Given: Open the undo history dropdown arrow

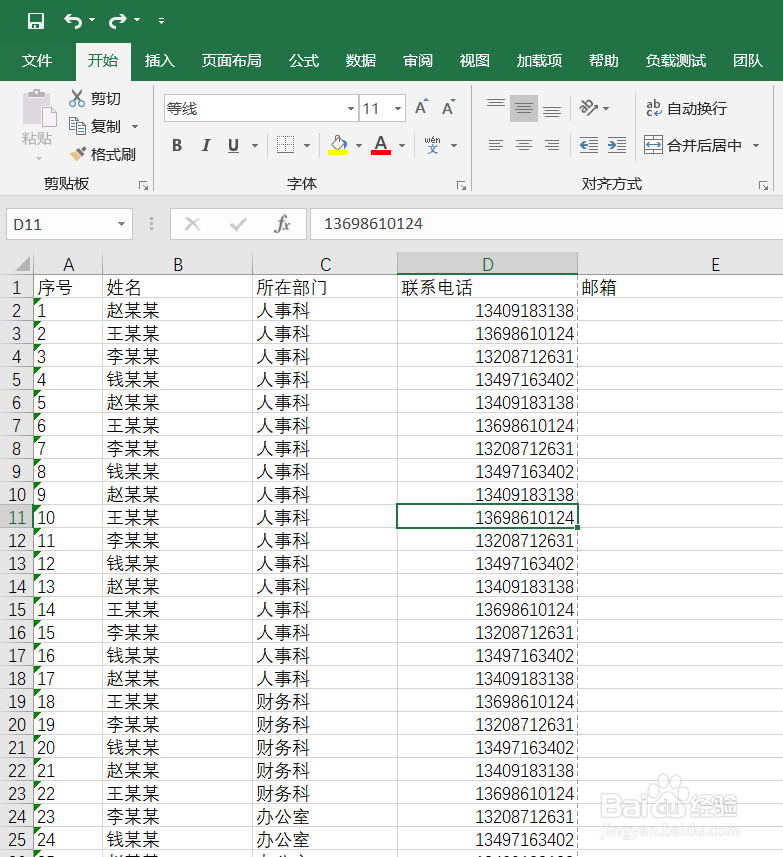Looking at the screenshot, I should click(92, 20).
